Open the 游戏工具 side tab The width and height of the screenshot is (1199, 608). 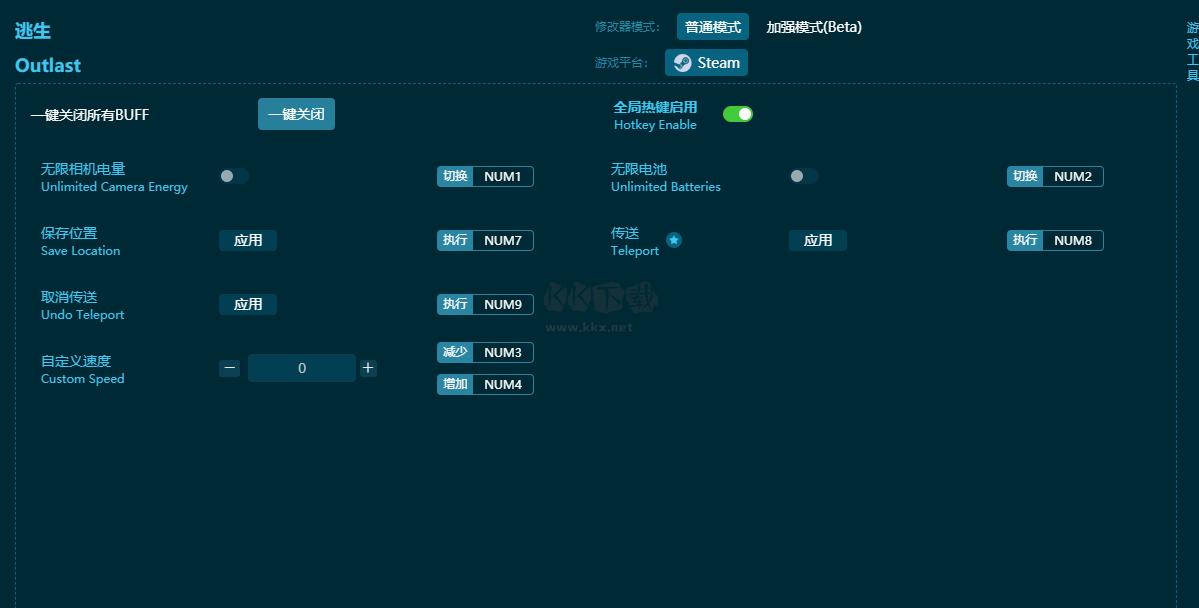tap(1192, 51)
